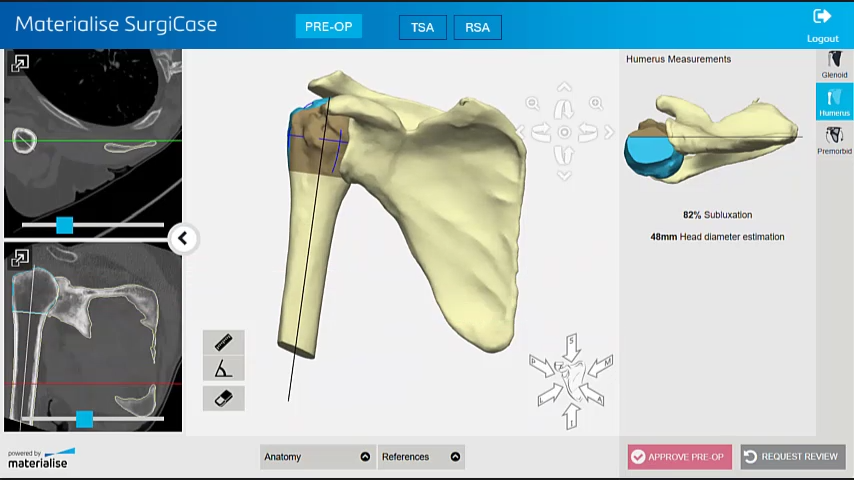
Task: Switch to the RSA tab
Action: (477, 27)
